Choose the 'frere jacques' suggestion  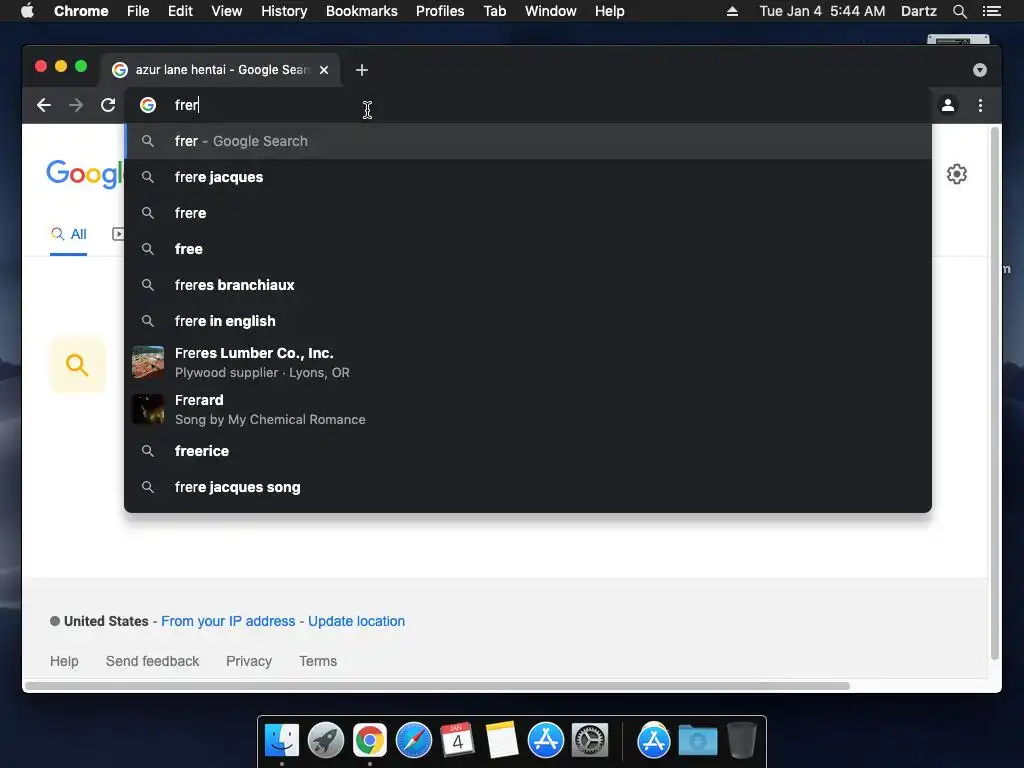(528, 177)
